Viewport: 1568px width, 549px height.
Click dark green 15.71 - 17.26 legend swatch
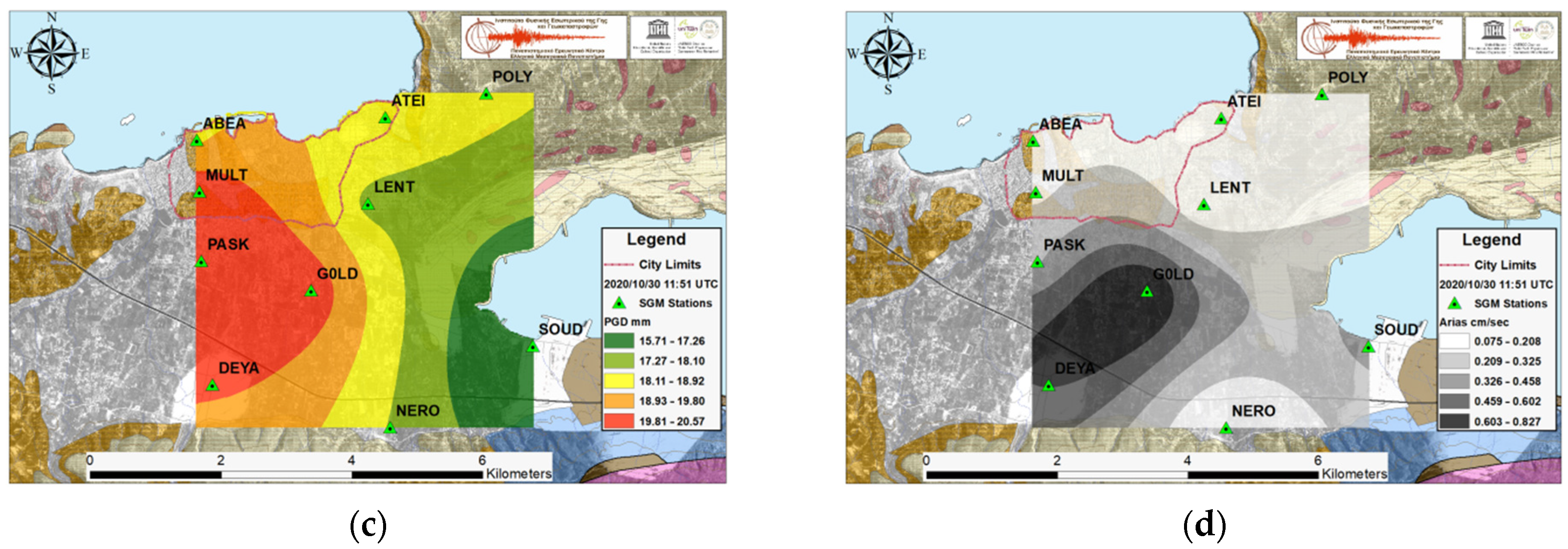click(618, 341)
